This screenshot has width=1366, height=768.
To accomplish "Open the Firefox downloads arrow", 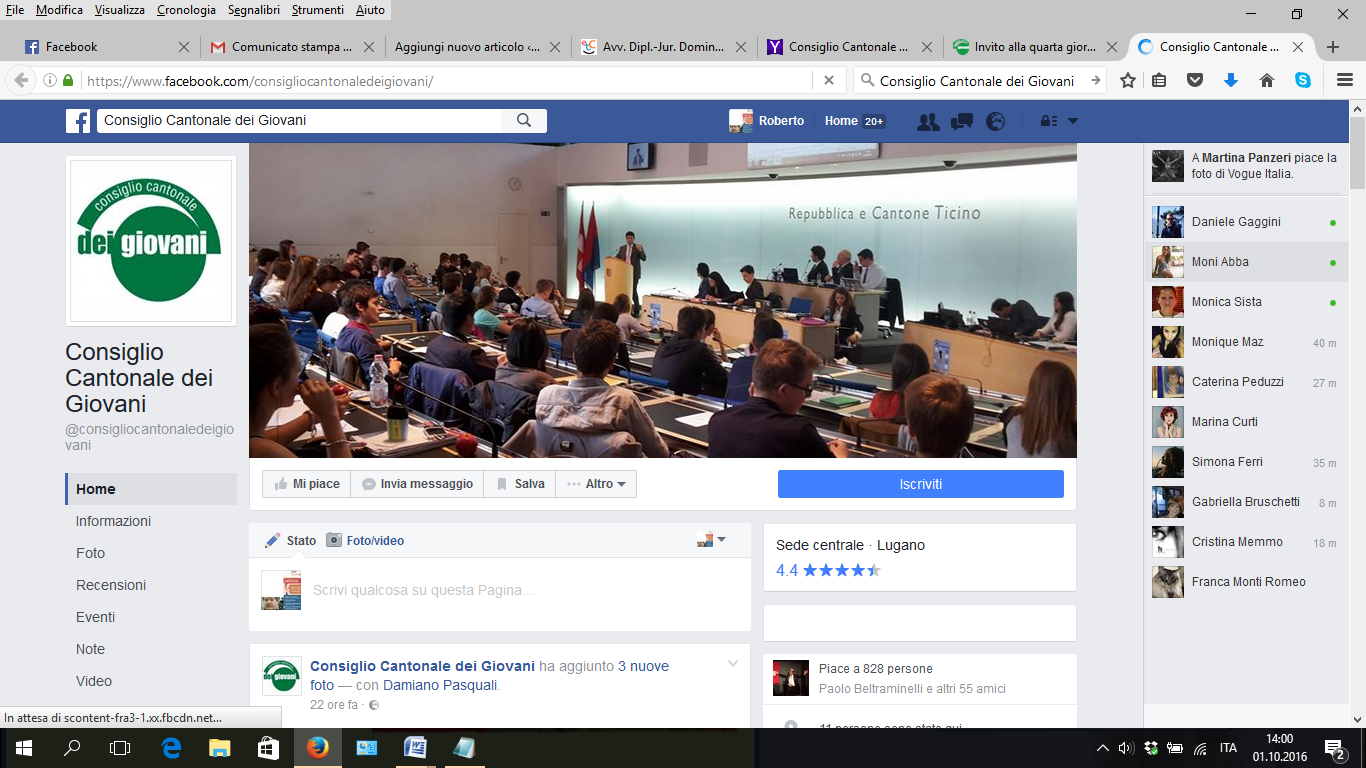I will click(x=1231, y=81).
